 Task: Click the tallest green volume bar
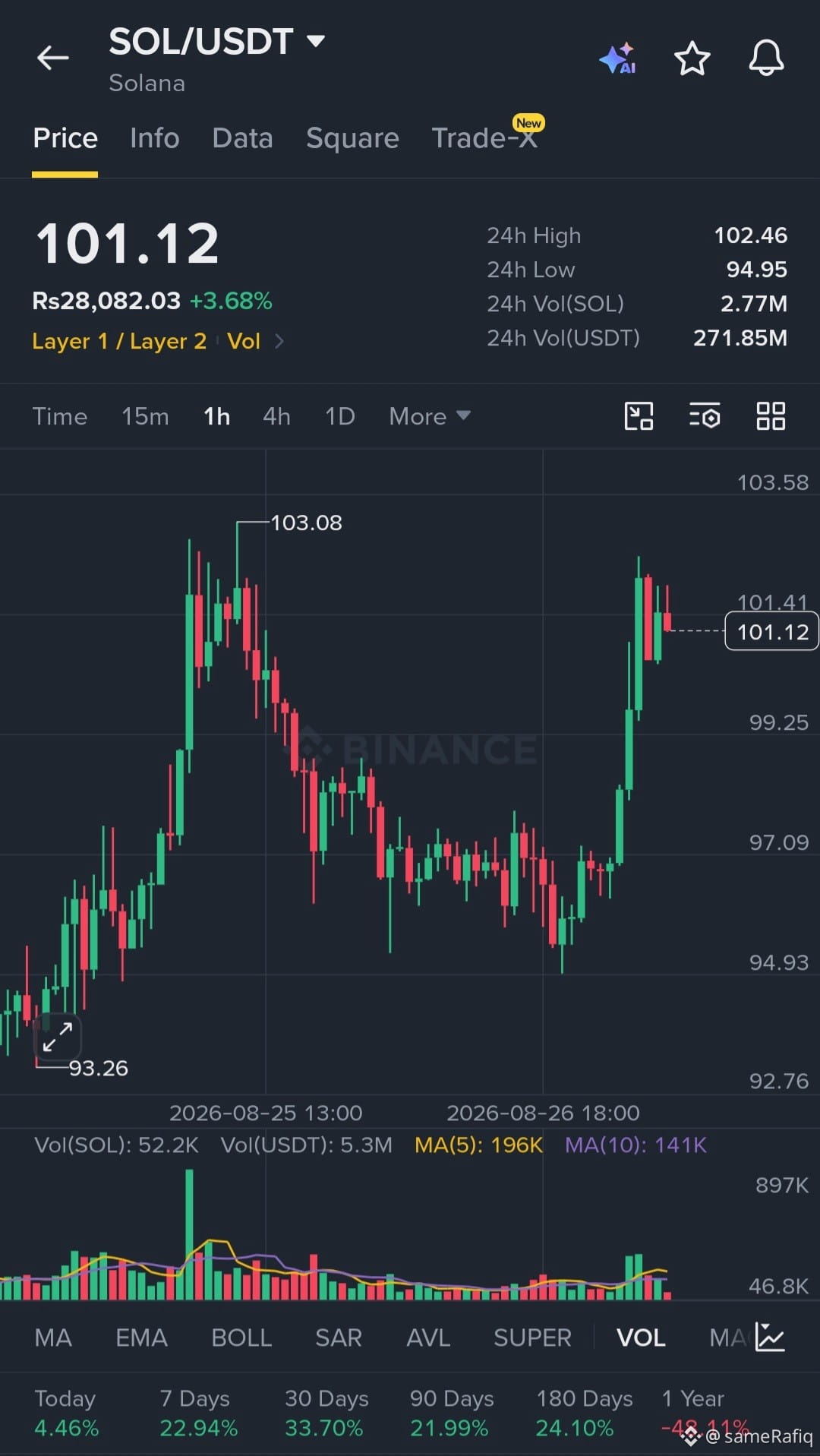click(189, 1234)
